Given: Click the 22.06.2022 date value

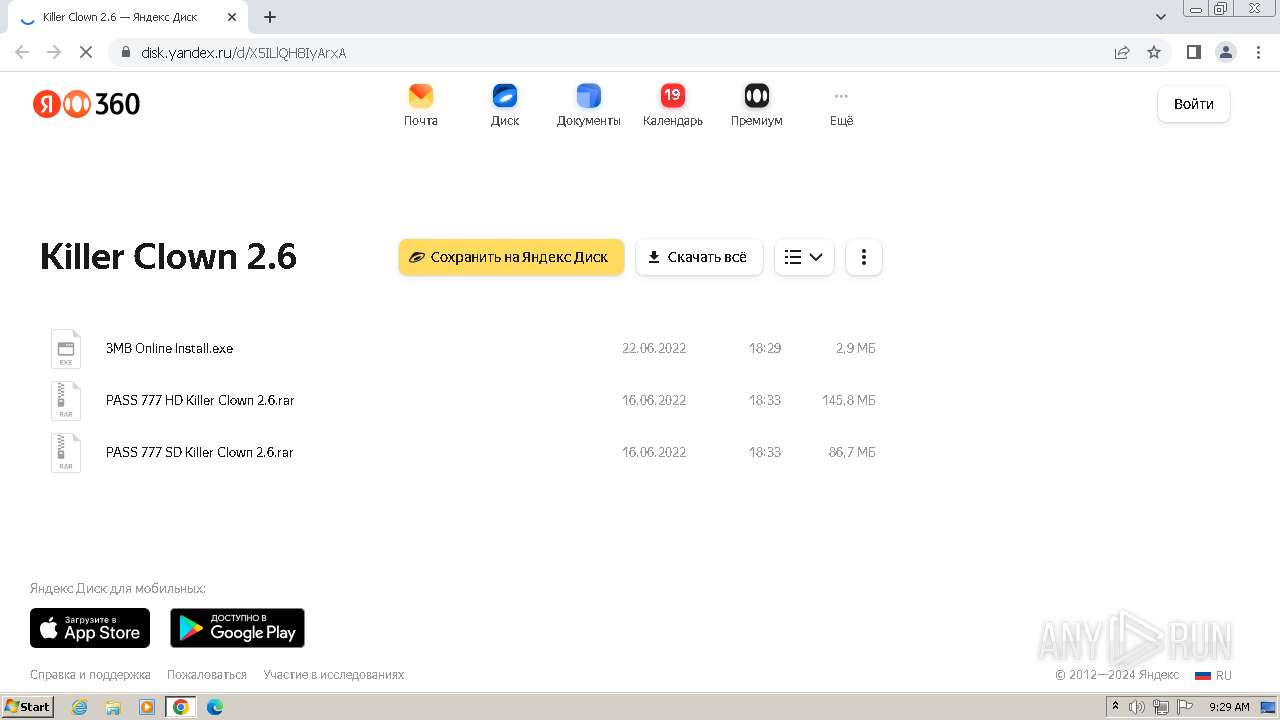Looking at the screenshot, I should tap(654, 348).
